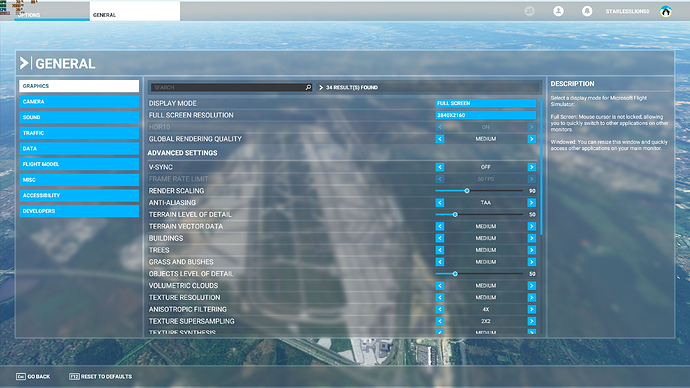
Task: Select the Sound category
Action: (79, 117)
